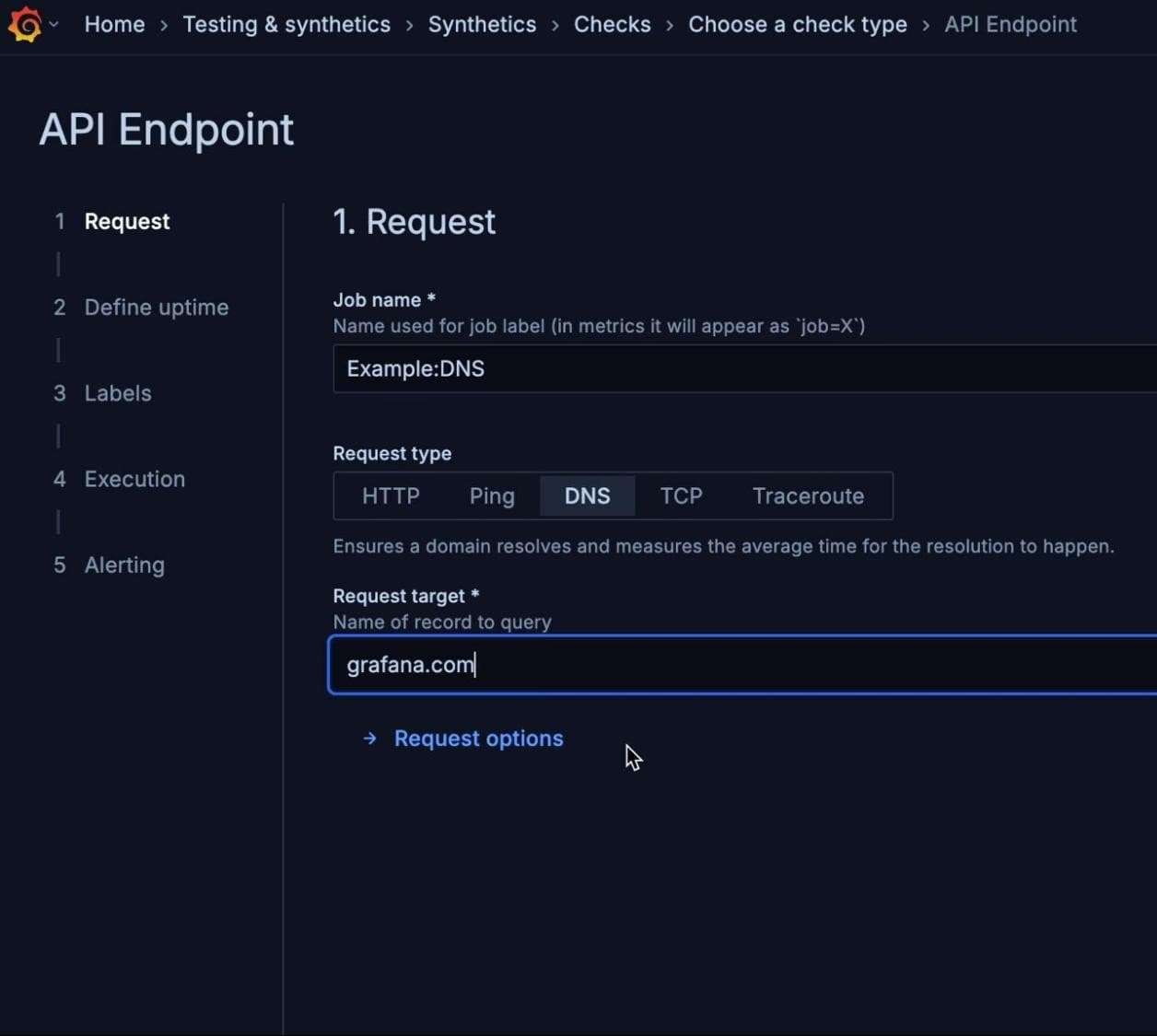
Task: Select the HTTP request type
Action: (391, 495)
